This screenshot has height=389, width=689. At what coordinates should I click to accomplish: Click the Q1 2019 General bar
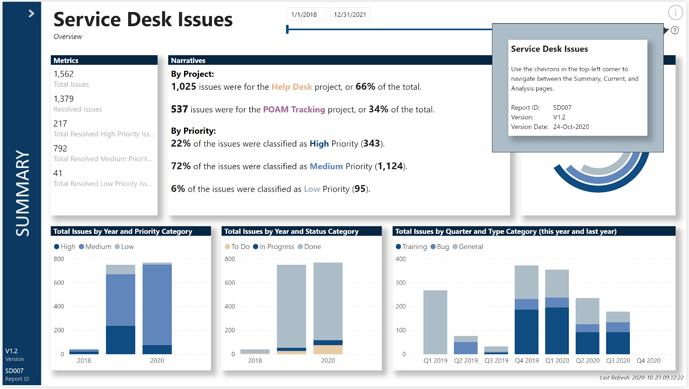pos(435,322)
